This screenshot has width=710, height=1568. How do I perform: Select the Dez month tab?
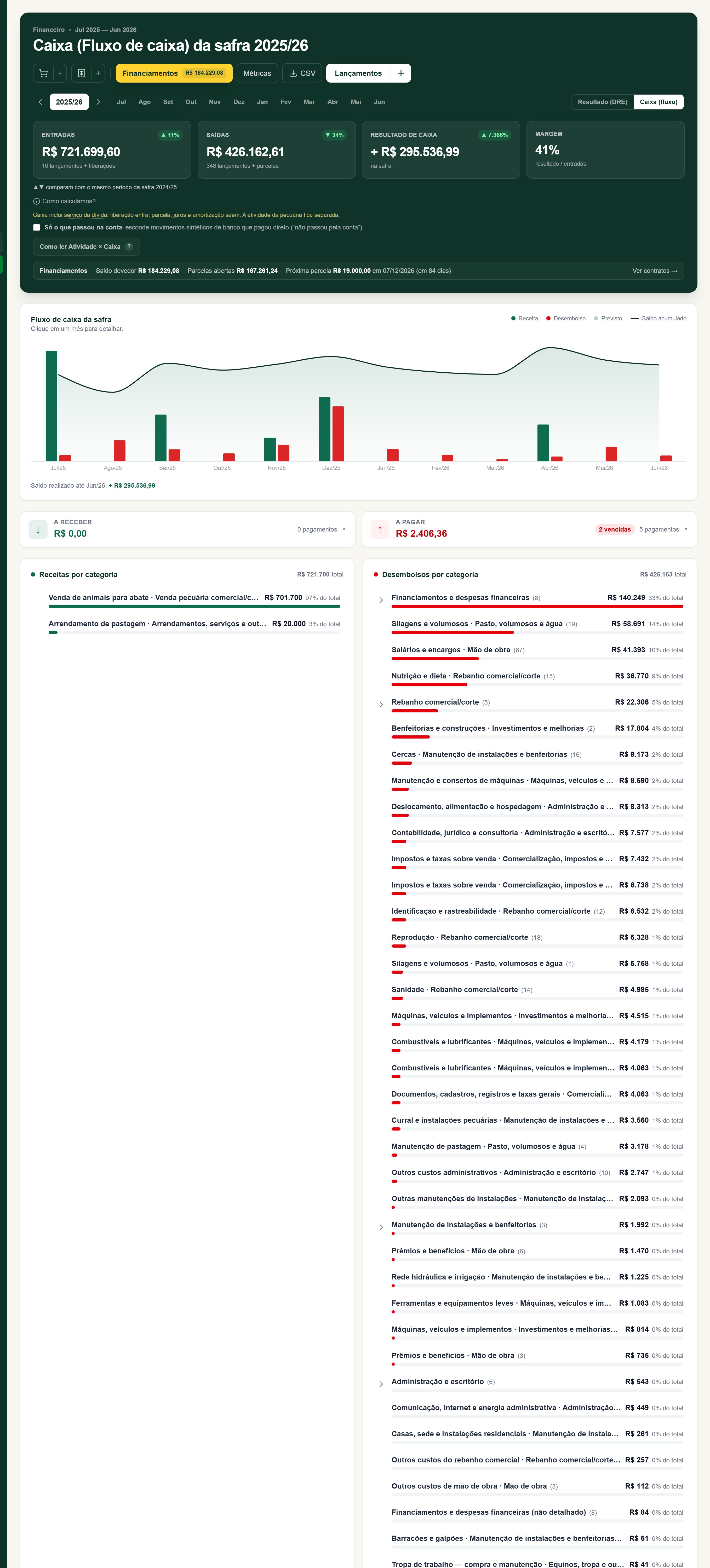(x=239, y=102)
